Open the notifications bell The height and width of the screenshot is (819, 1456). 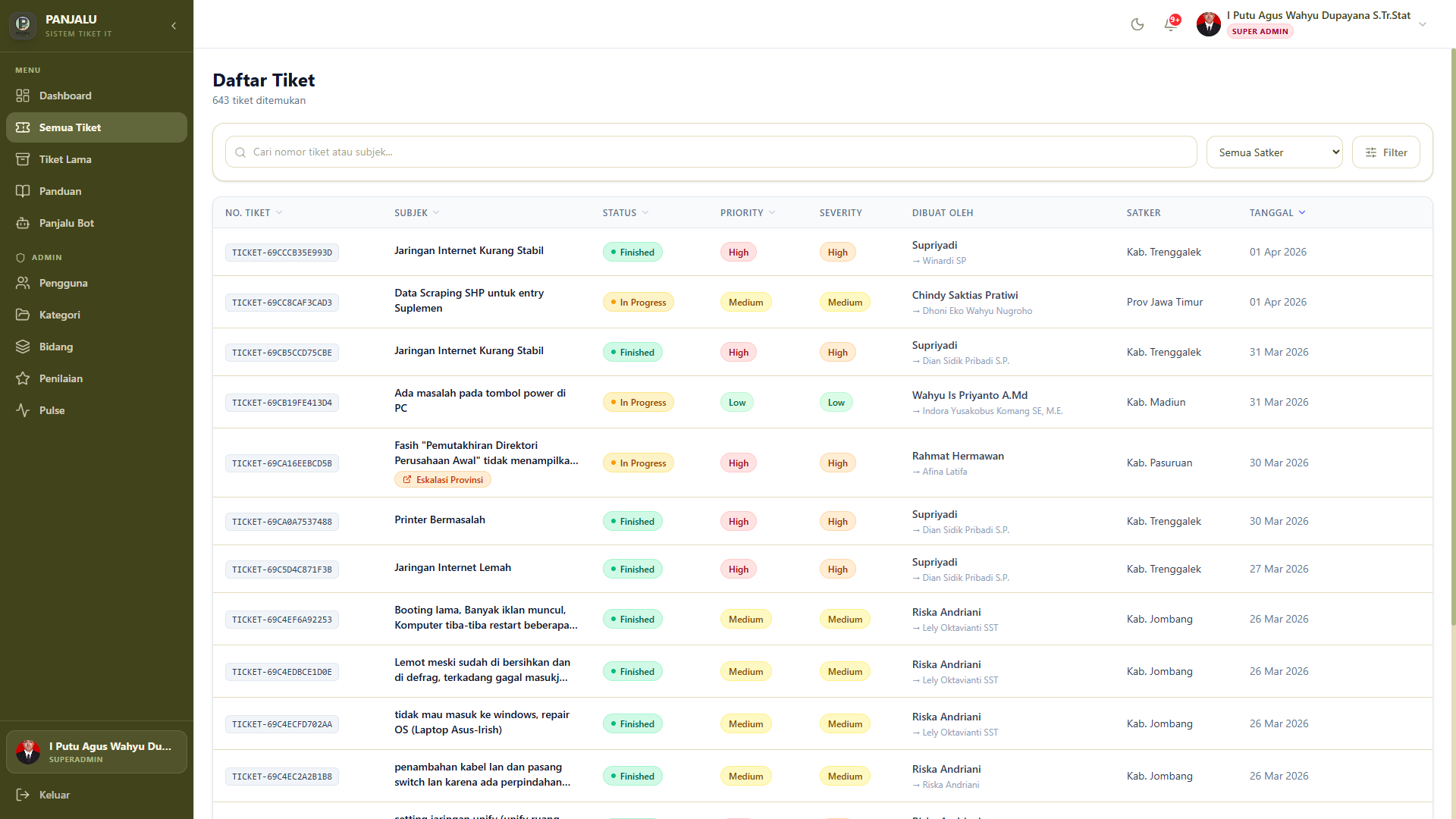coord(1171,24)
